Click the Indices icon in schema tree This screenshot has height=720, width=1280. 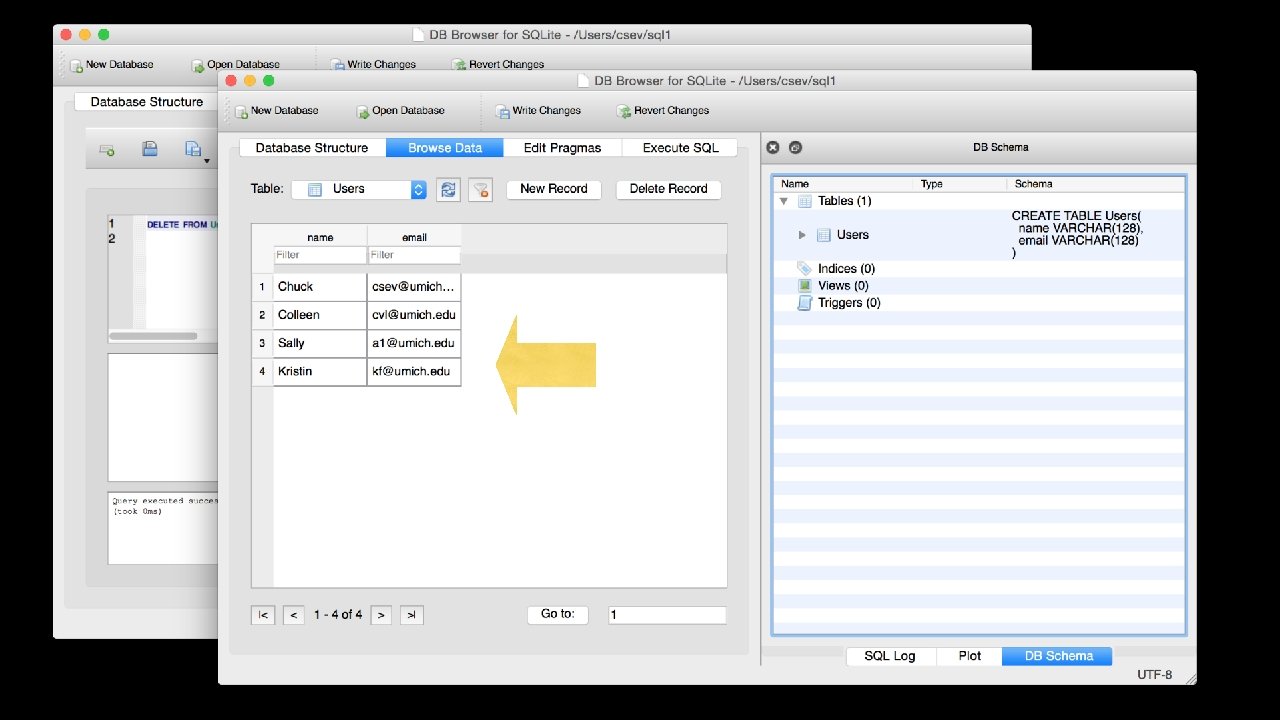(x=804, y=268)
